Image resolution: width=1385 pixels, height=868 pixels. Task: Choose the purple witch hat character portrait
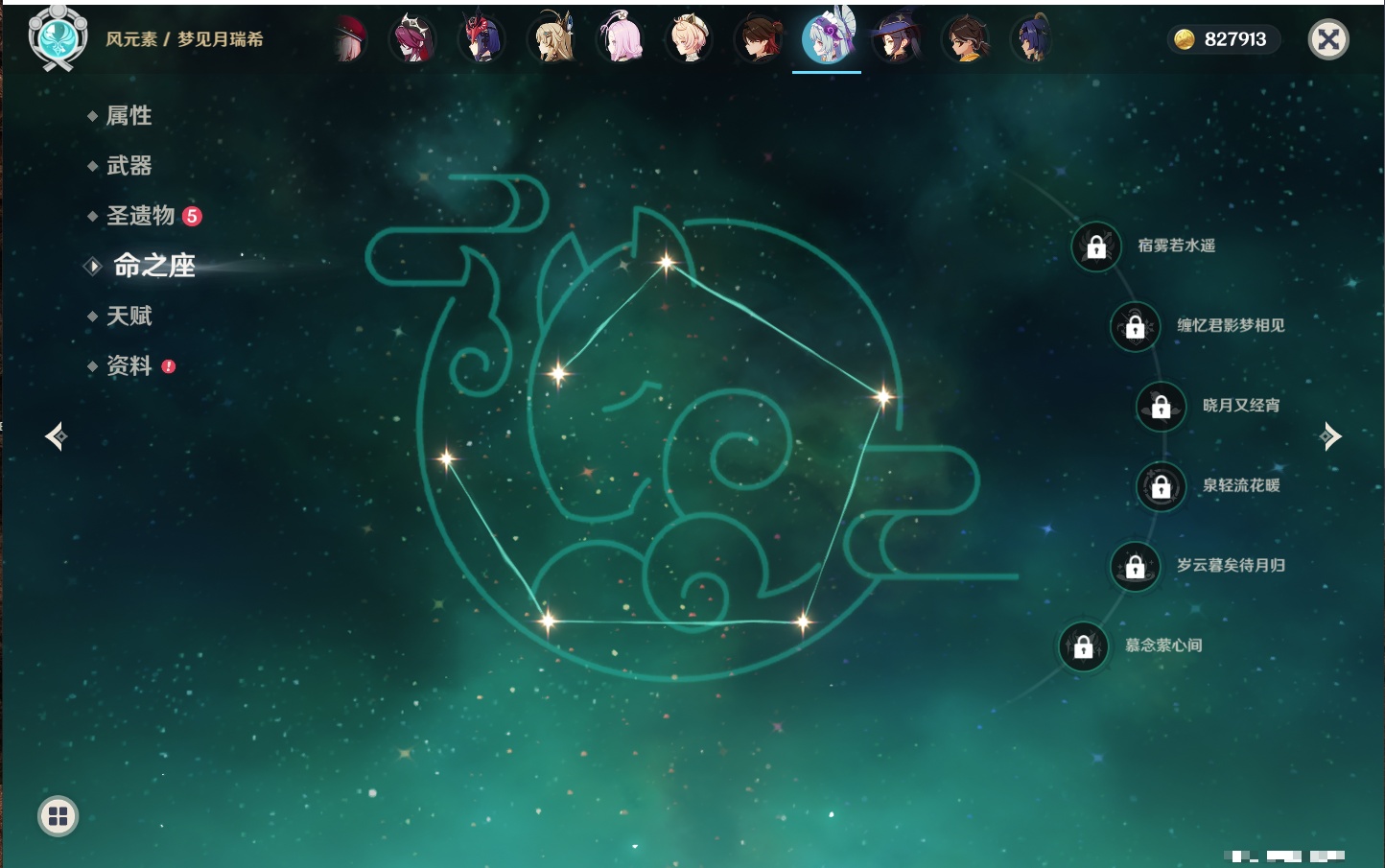coord(896,39)
